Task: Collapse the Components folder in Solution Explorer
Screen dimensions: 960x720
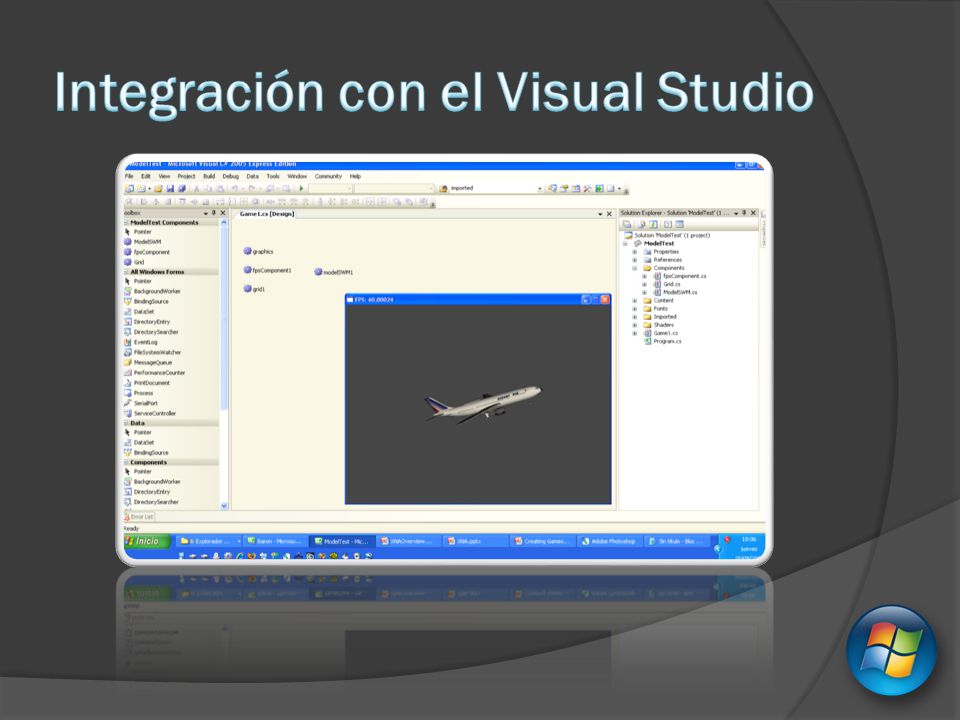Action: [634, 268]
